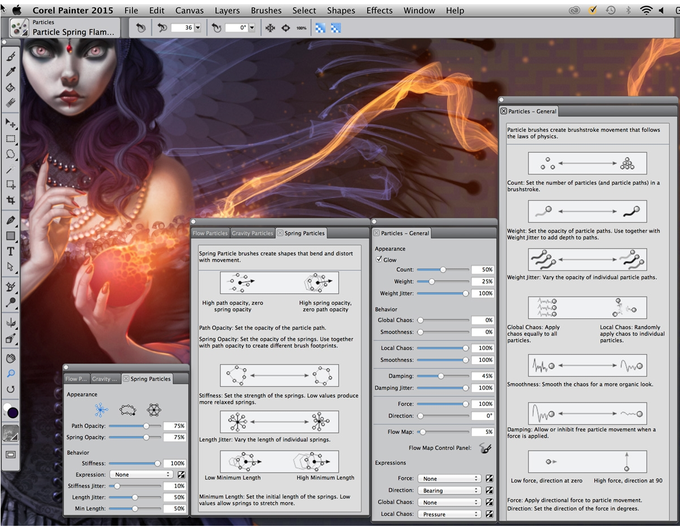
Task: Adjust the Weight slider
Action: tap(442, 282)
